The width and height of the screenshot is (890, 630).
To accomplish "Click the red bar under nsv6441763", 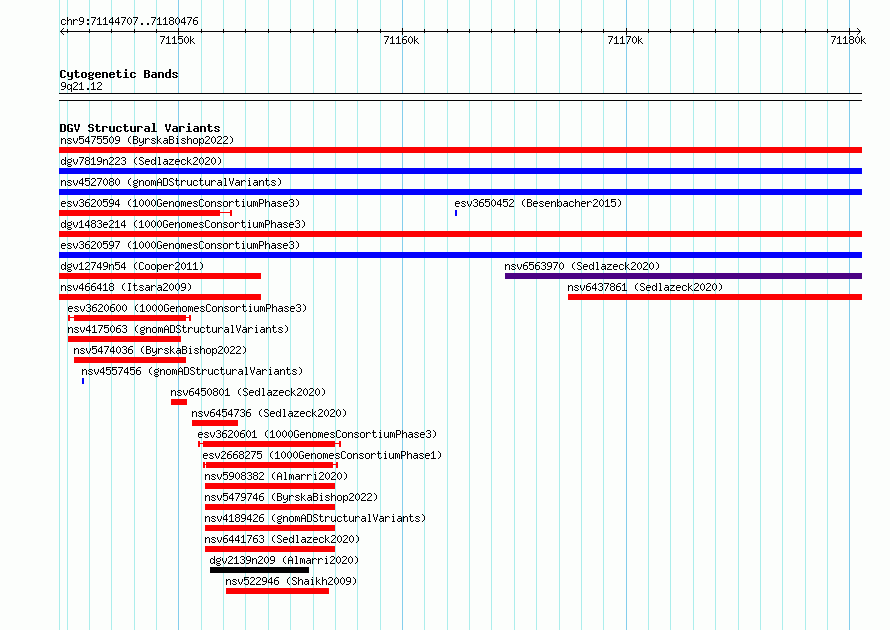I will pos(270,549).
